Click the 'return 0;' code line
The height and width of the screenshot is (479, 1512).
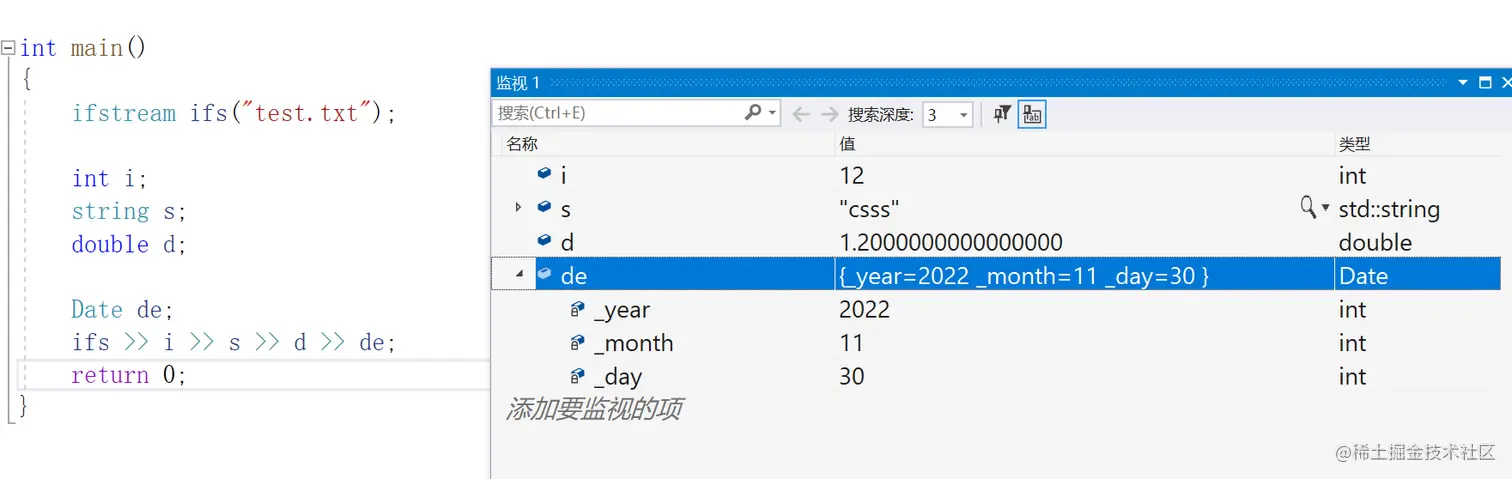129,375
